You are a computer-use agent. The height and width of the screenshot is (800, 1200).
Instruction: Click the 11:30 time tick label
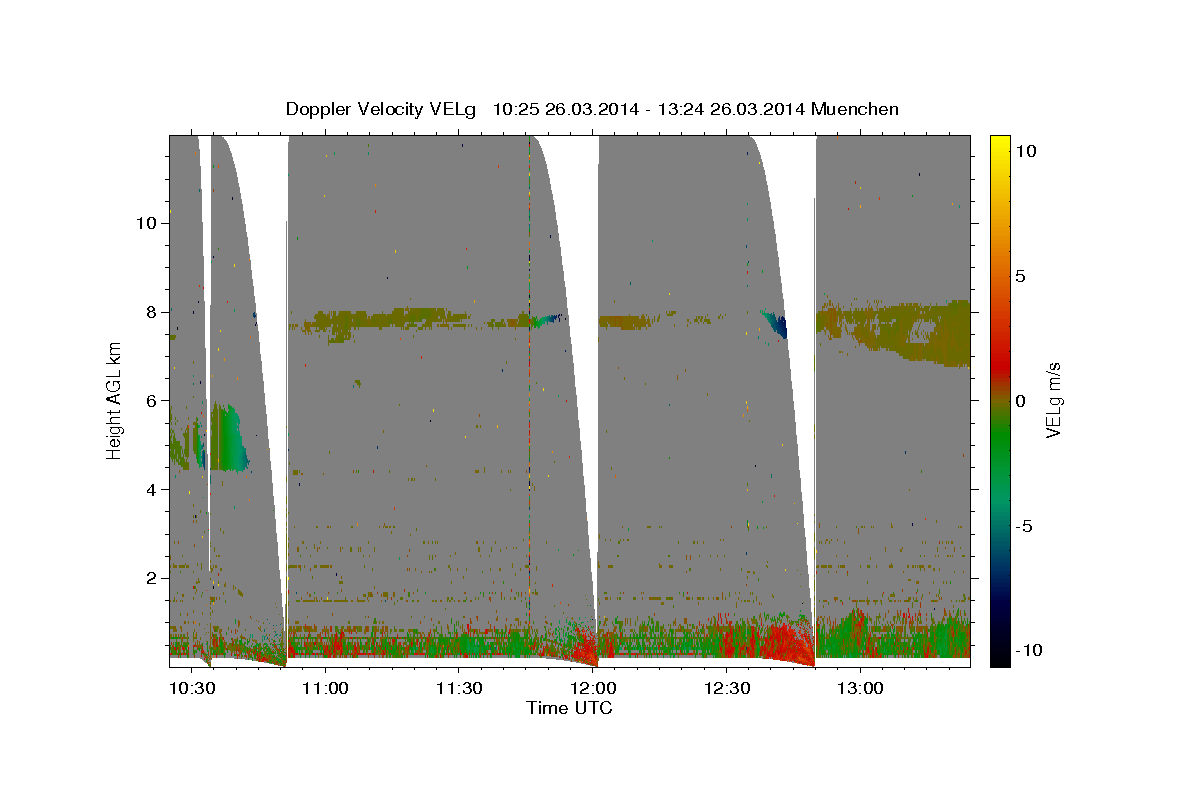458,689
